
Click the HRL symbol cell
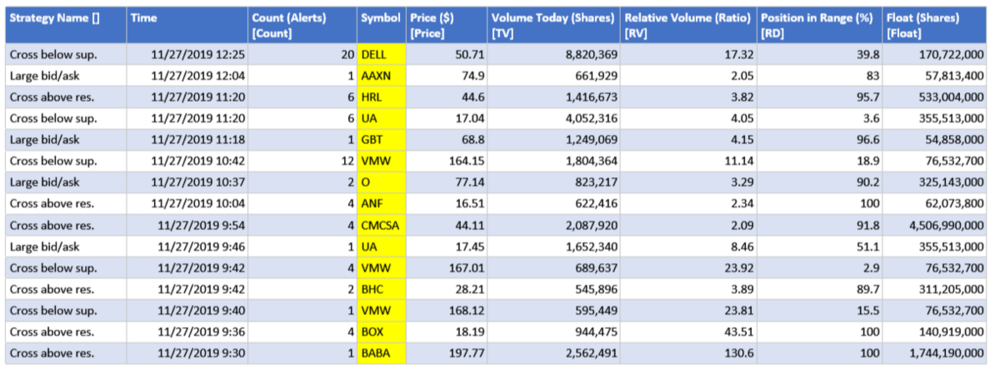pyautogui.click(x=381, y=97)
